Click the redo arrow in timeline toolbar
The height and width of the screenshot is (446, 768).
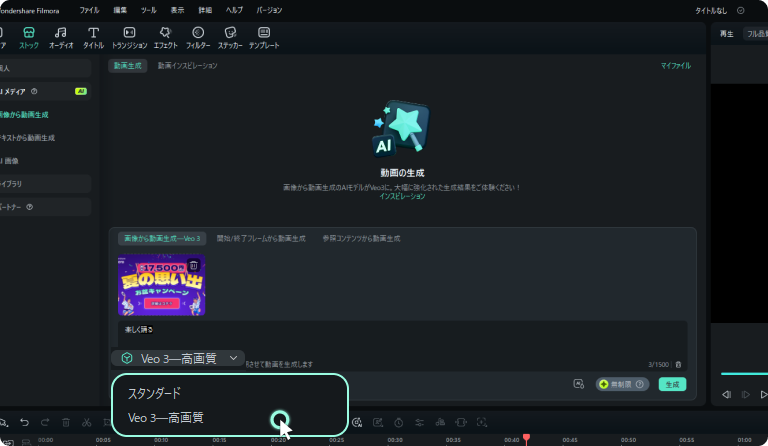(45, 422)
